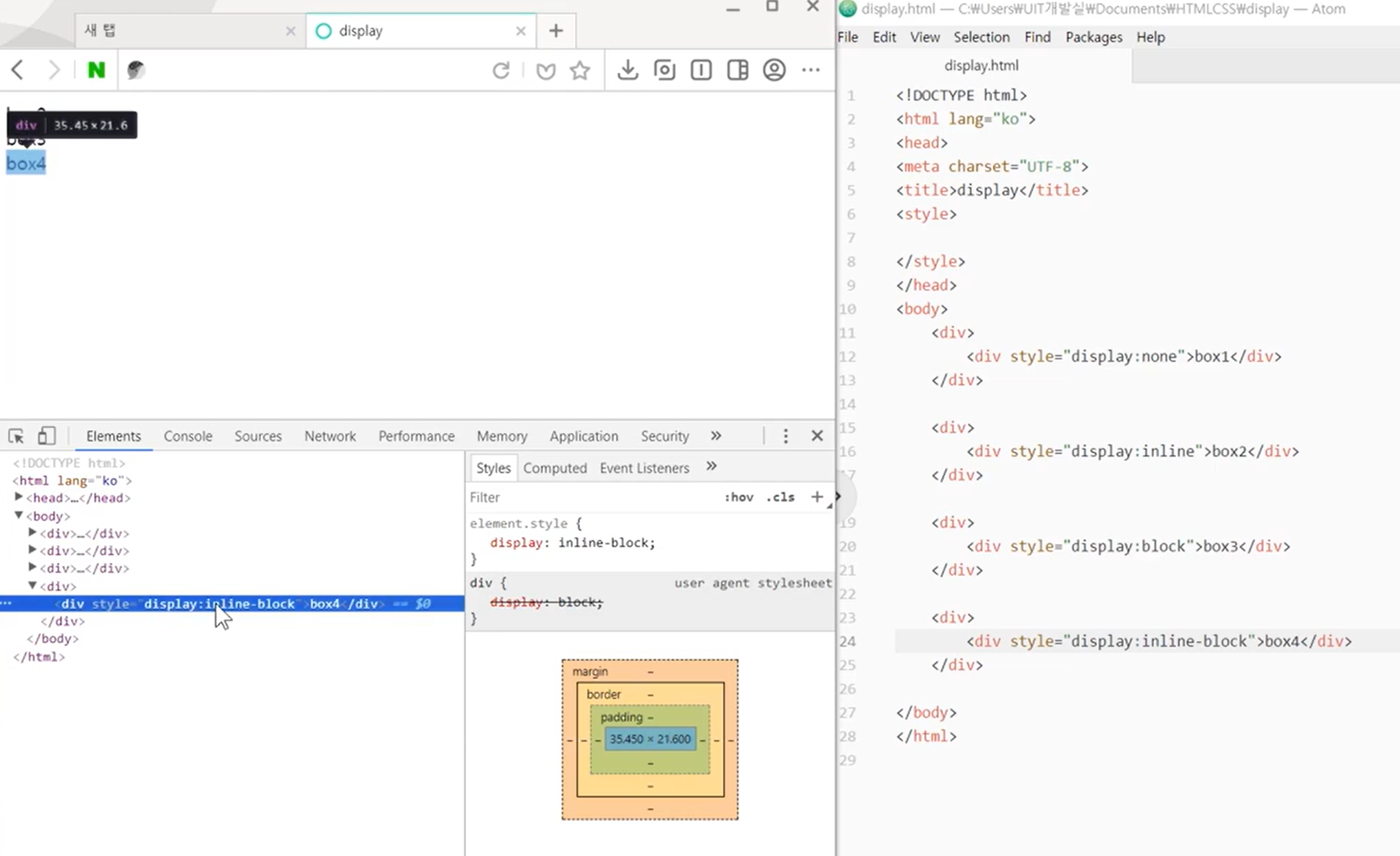Screen dimensions: 1400x856
Task: Open the Computed styles tab
Action: (554, 468)
